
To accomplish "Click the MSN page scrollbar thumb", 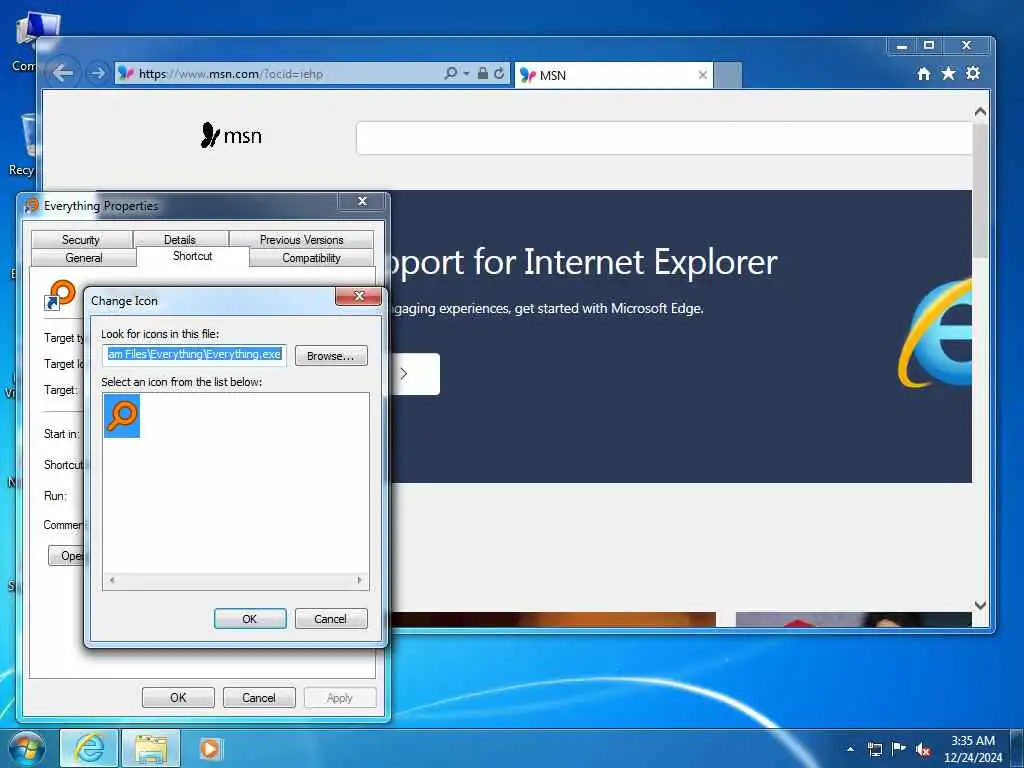I will [x=980, y=189].
